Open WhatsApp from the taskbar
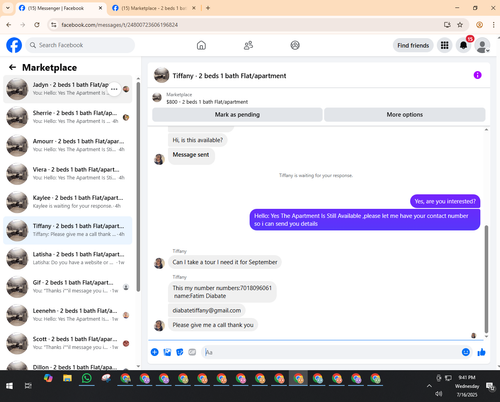 [x=87, y=379]
